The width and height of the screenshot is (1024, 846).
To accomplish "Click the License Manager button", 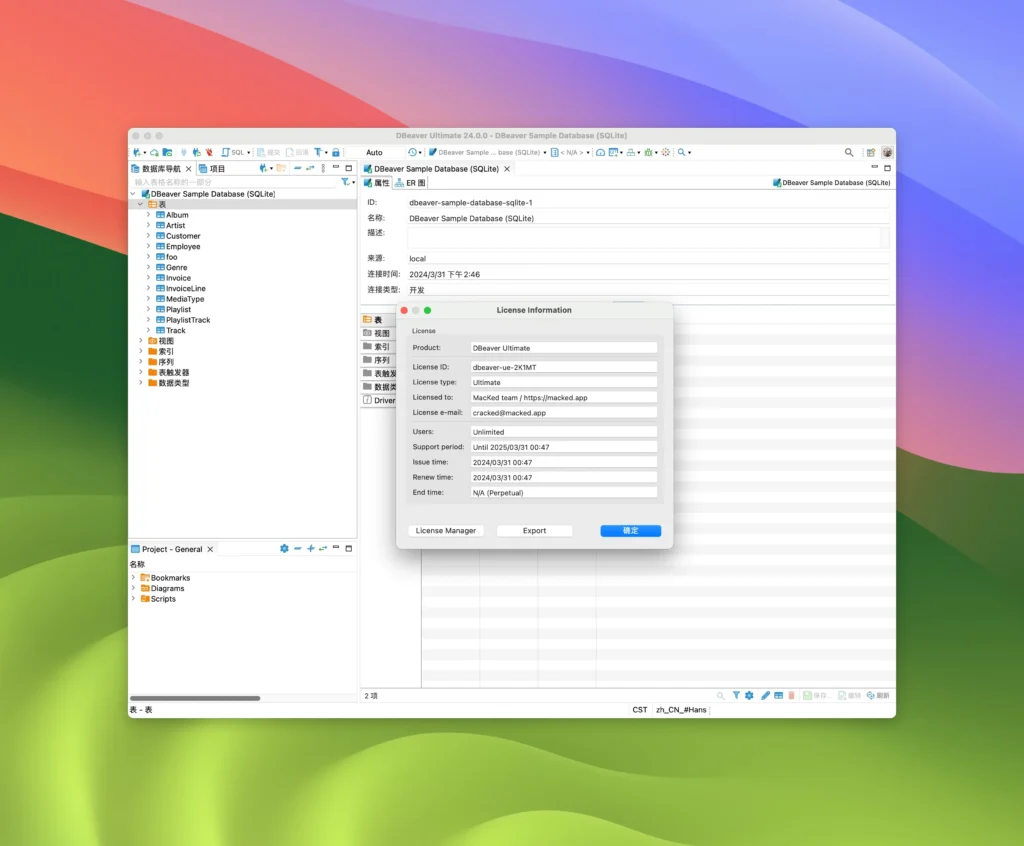I will click(x=446, y=531).
